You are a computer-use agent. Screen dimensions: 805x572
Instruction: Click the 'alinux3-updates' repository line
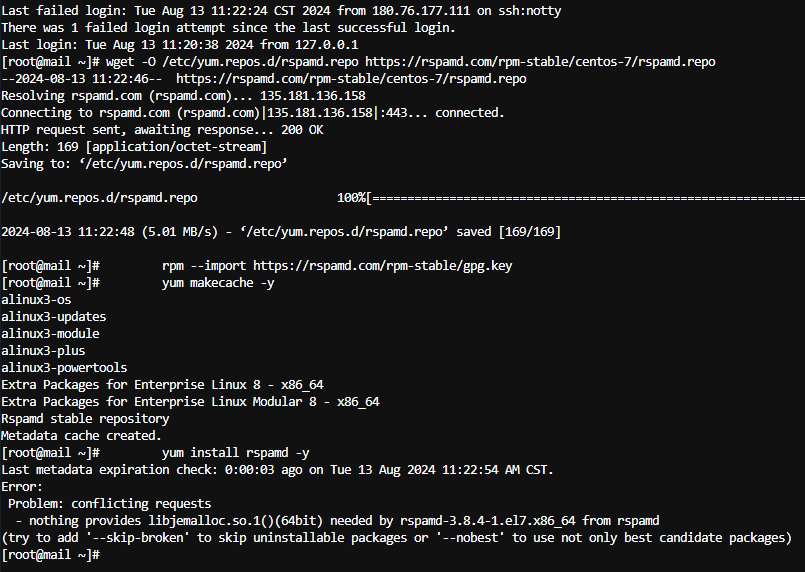[53, 317]
